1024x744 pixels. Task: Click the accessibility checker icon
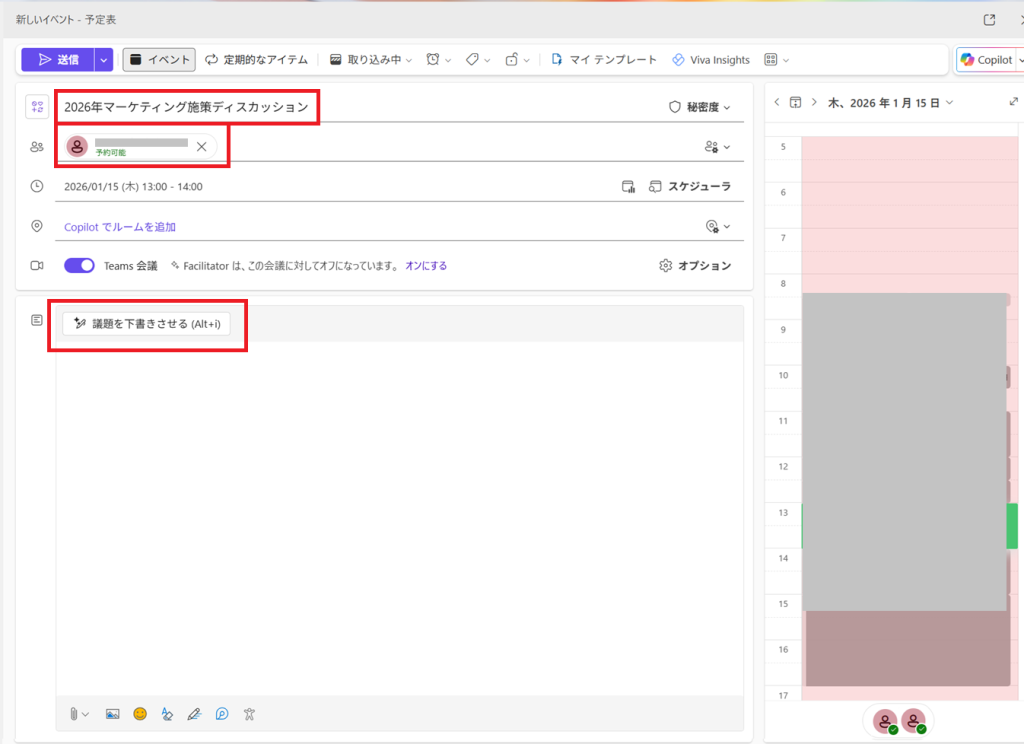point(250,714)
